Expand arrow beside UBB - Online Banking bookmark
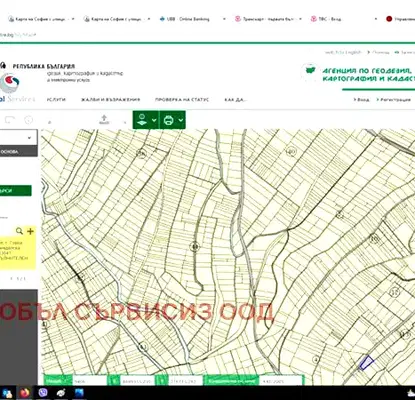This screenshot has height=400, width=415. pyautogui.click(x=224, y=19)
